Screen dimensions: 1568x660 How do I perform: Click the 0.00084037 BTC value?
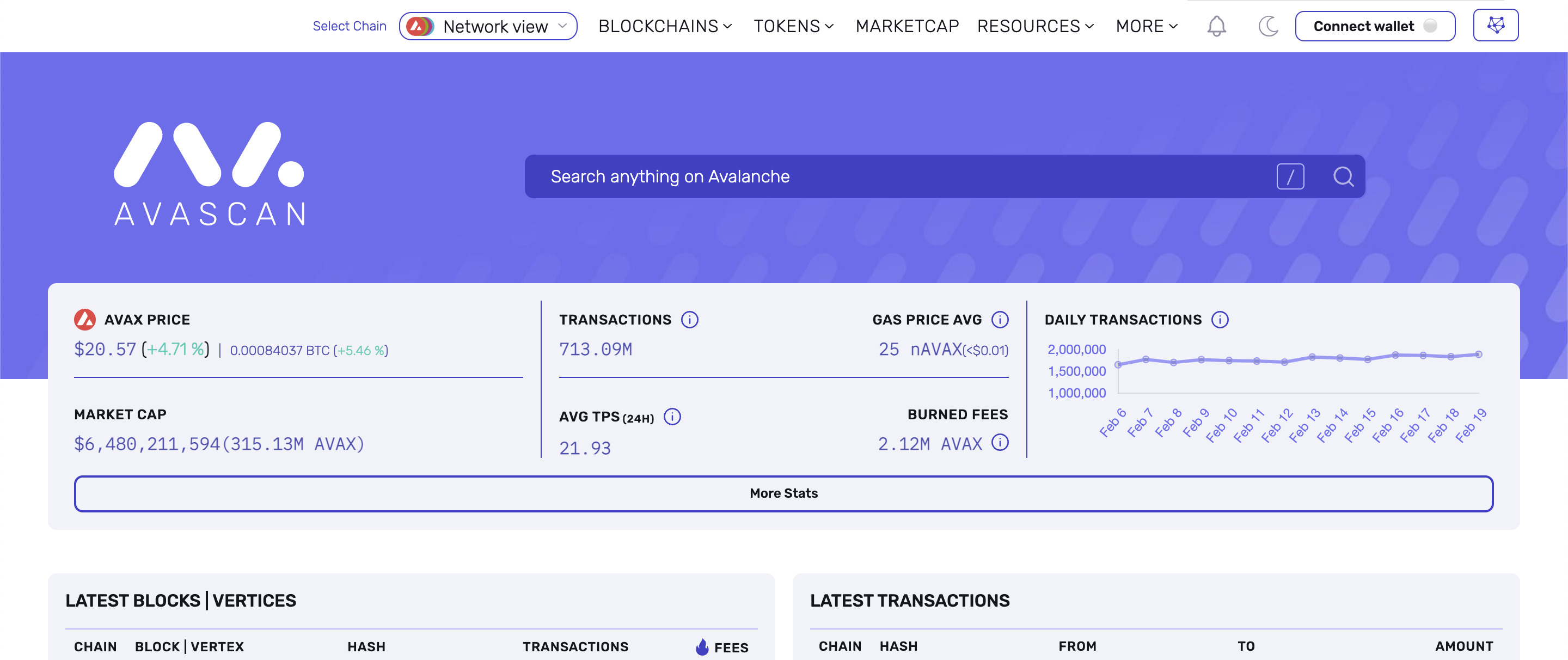click(279, 351)
